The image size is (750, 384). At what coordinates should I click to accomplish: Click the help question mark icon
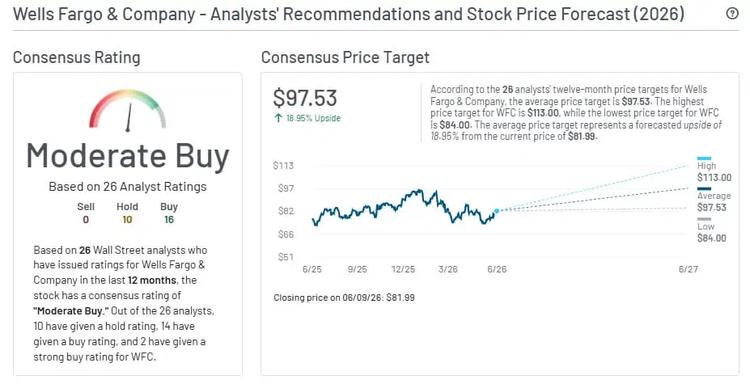pyautogui.click(x=732, y=14)
